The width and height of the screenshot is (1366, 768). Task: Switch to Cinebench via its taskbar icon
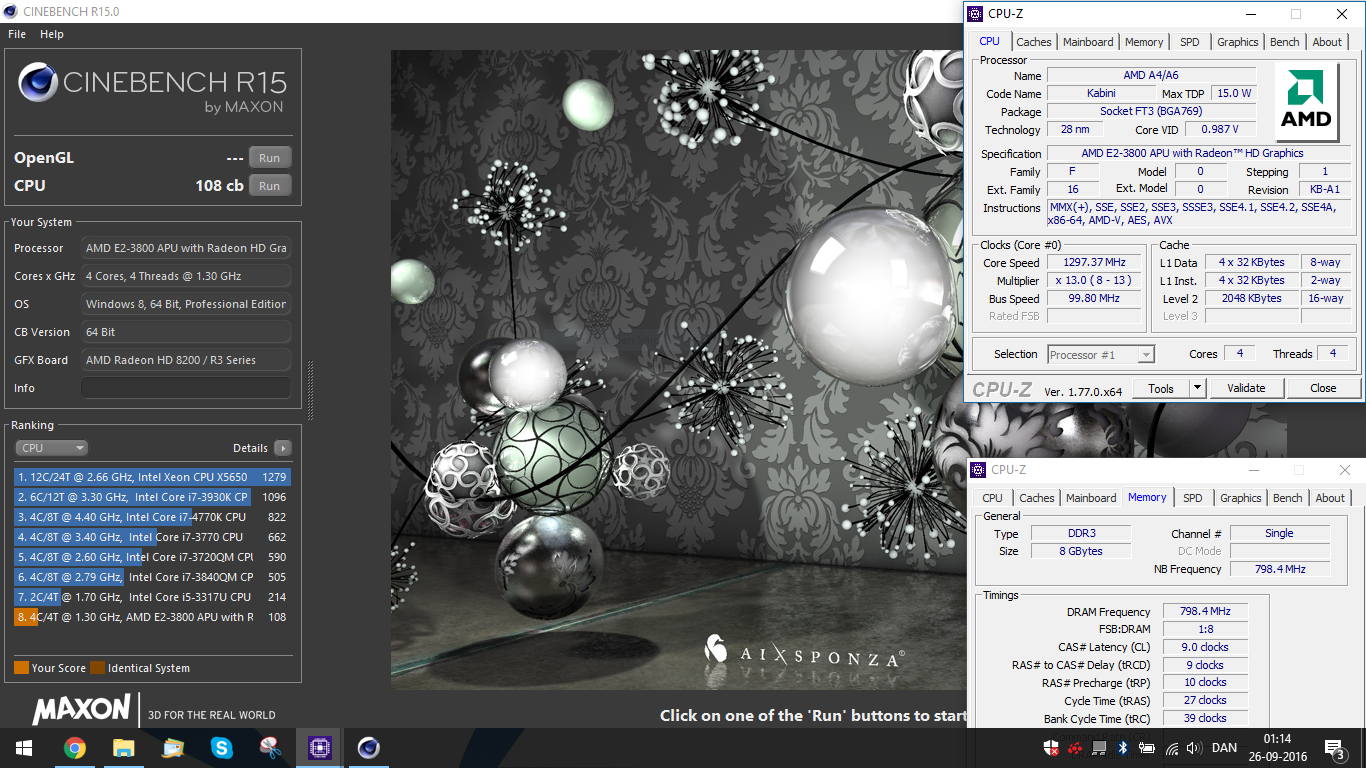point(368,748)
